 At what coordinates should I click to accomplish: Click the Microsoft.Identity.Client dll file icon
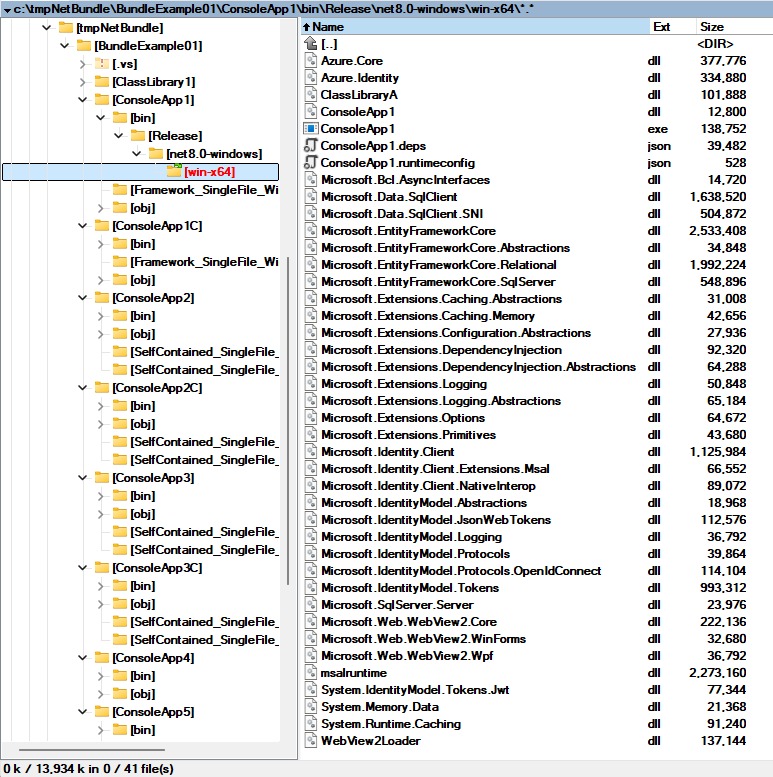[x=310, y=451]
